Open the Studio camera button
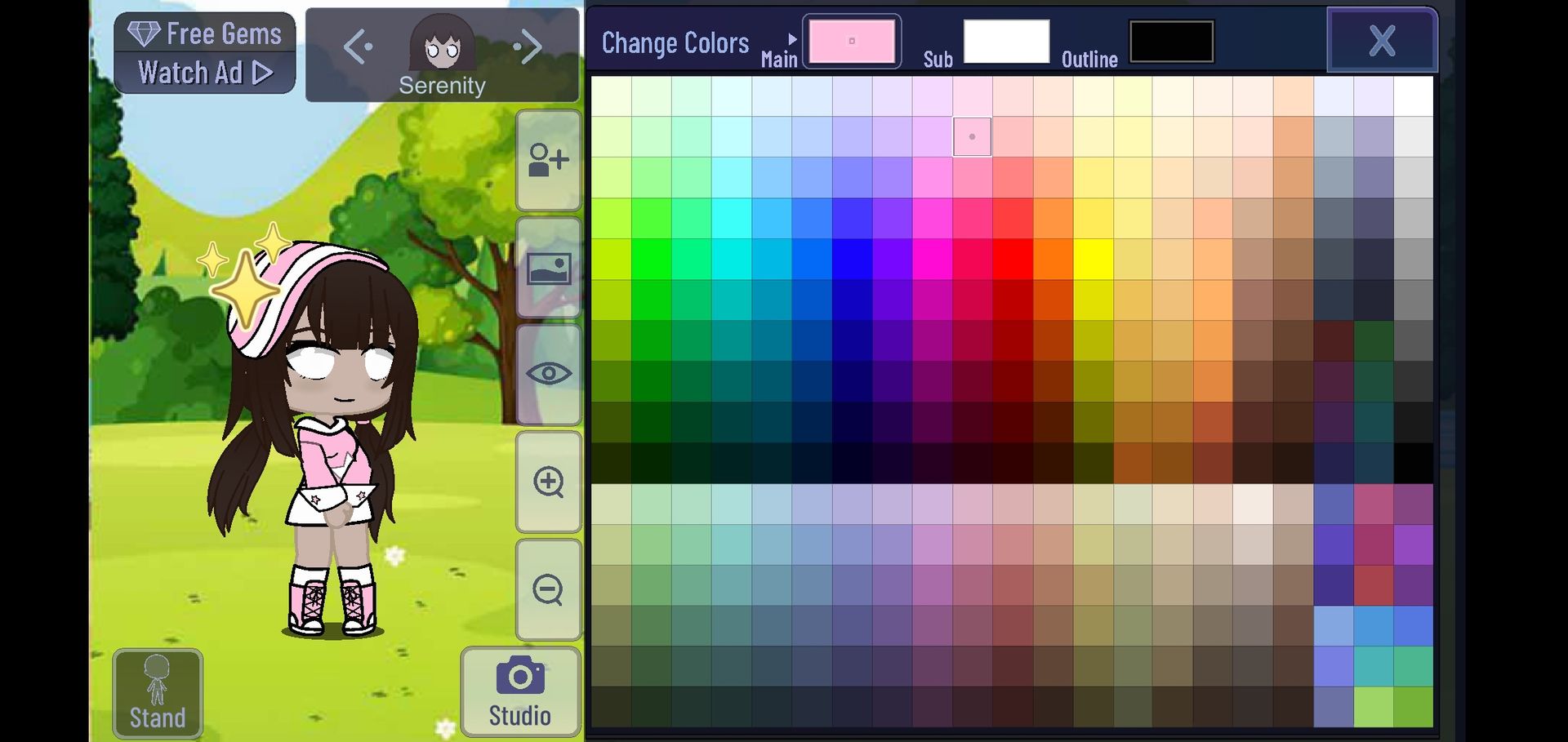This screenshot has width=1568, height=742. pos(520,692)
